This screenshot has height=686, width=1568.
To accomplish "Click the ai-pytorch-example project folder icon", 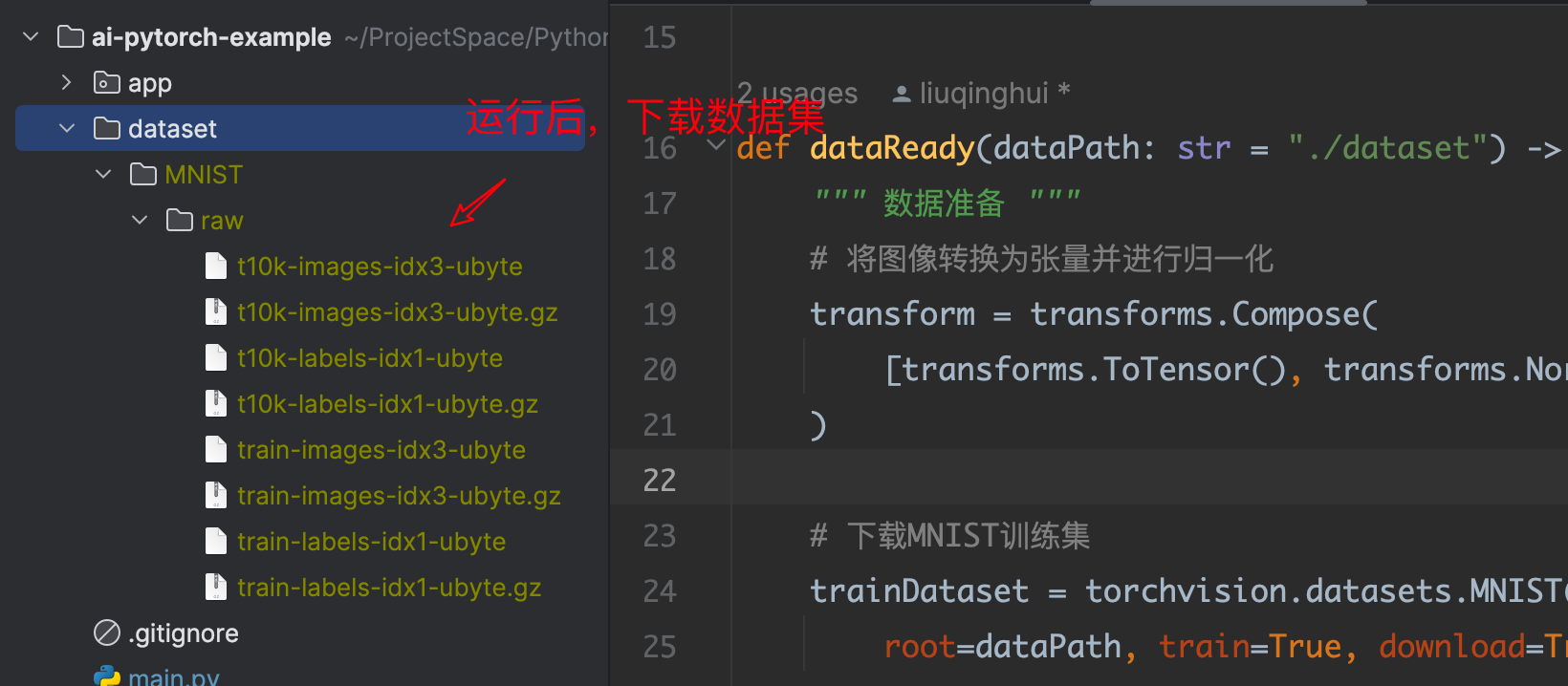I will coord(70,37).
